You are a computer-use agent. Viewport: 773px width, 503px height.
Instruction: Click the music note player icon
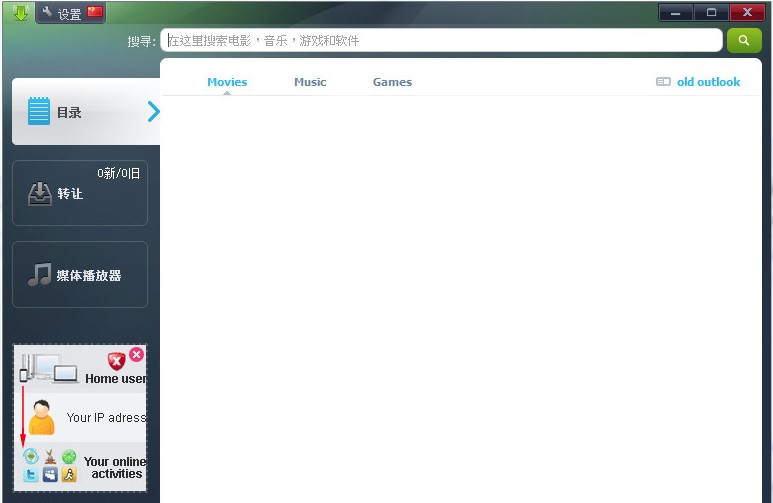[39, 274]
